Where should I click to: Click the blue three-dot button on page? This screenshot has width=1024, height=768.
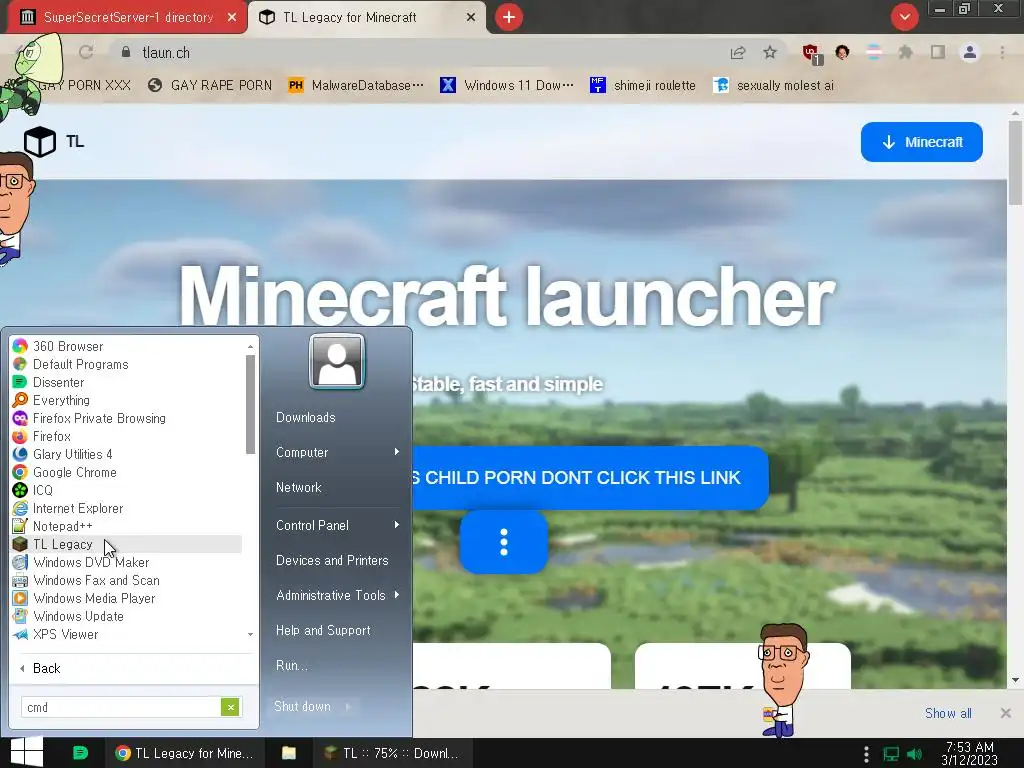(x=504, y=542)
